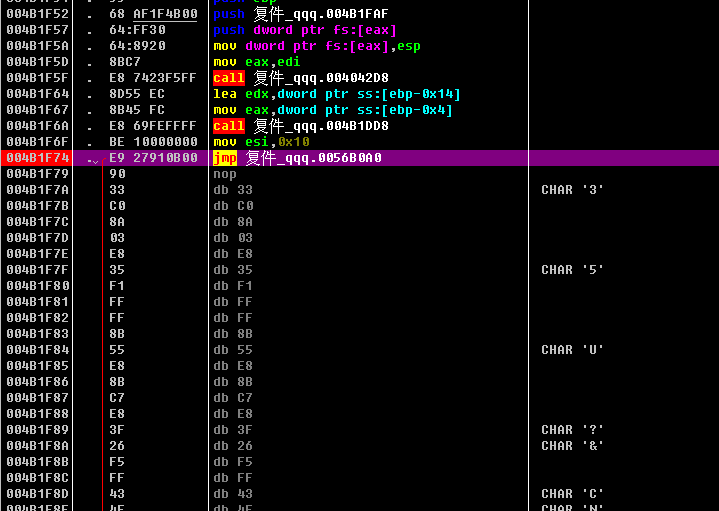Select the db 03 line

[x=233, y=238]
